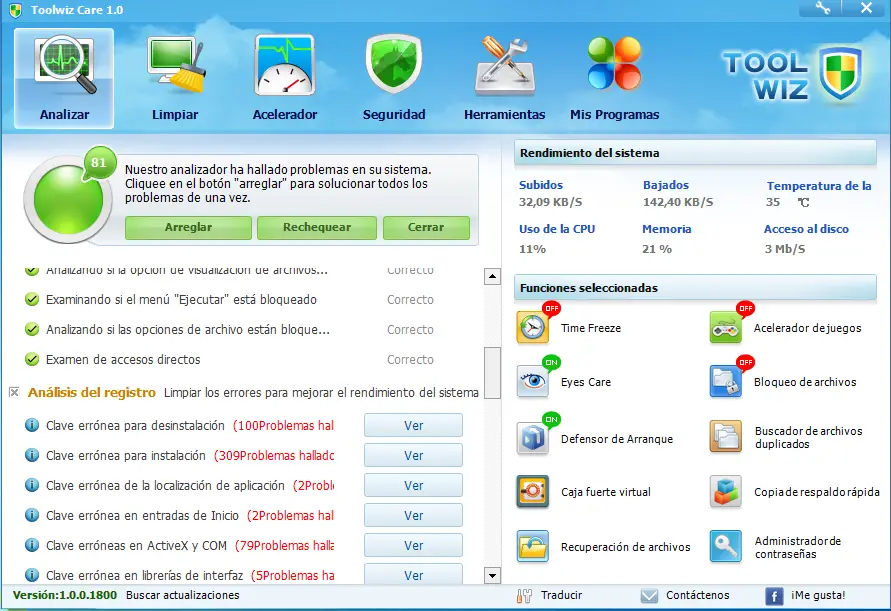The width and height of the screenshot is (891, 611).
Task: Click the Acceso al disco label
Action: click(x=806, y=229)
